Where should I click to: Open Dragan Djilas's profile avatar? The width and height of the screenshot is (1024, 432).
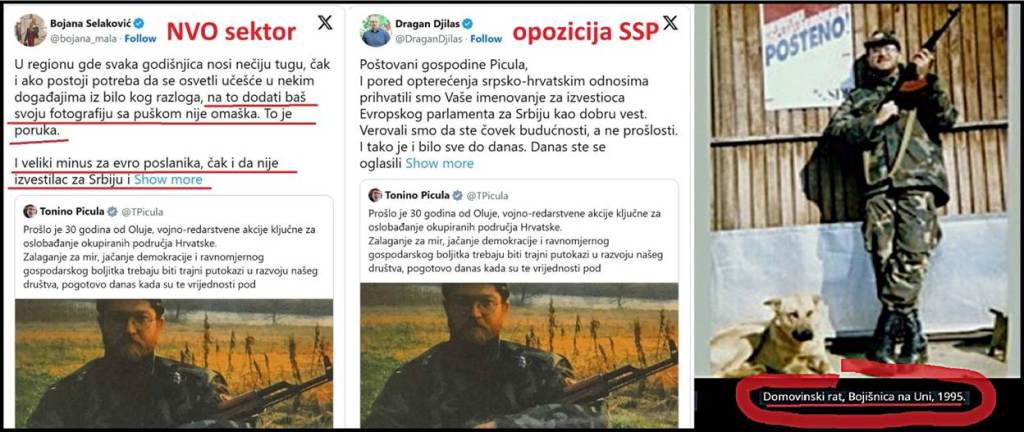click(376, 30)
